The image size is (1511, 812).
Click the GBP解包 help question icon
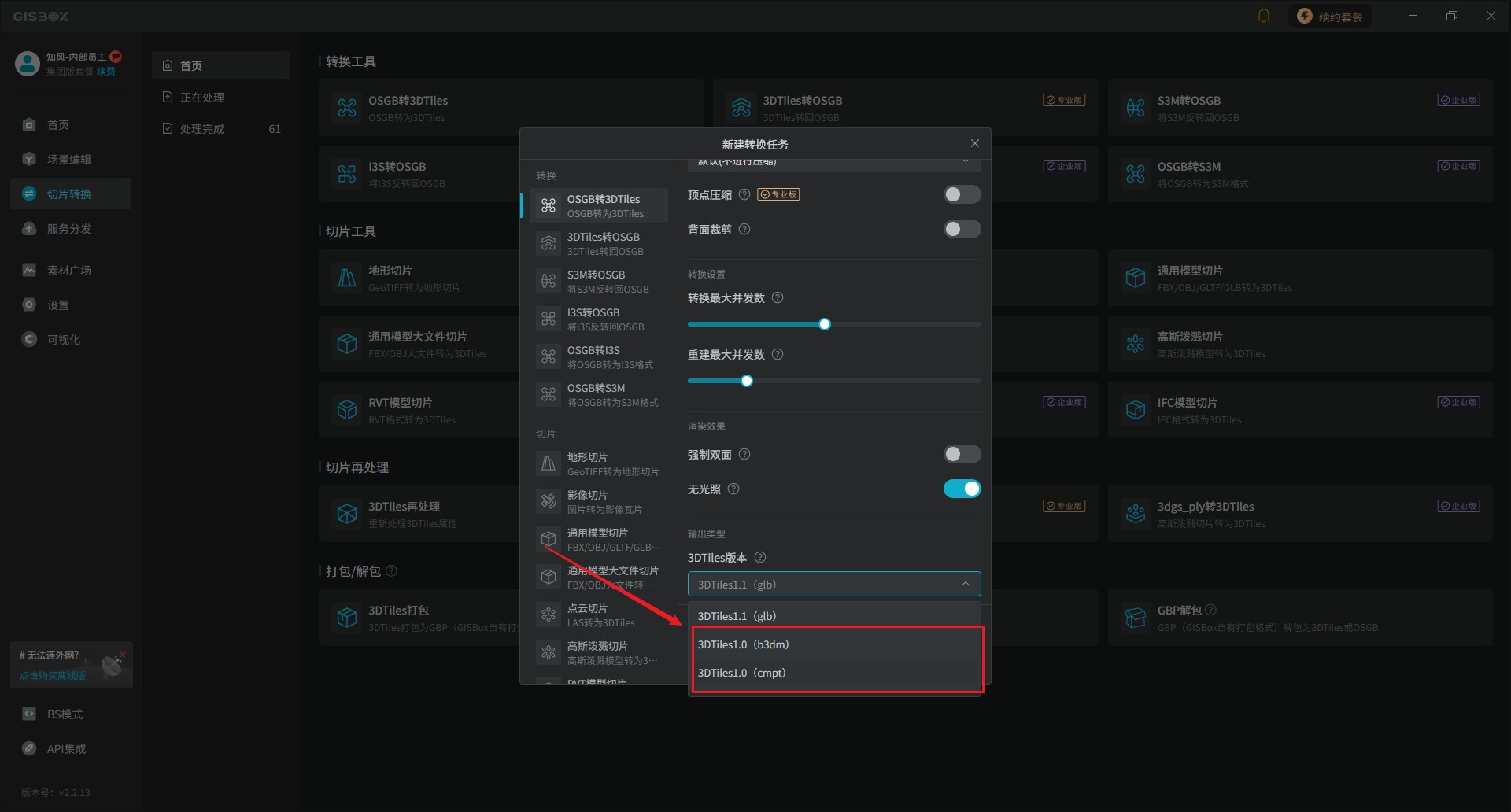tap(1210, 610)
